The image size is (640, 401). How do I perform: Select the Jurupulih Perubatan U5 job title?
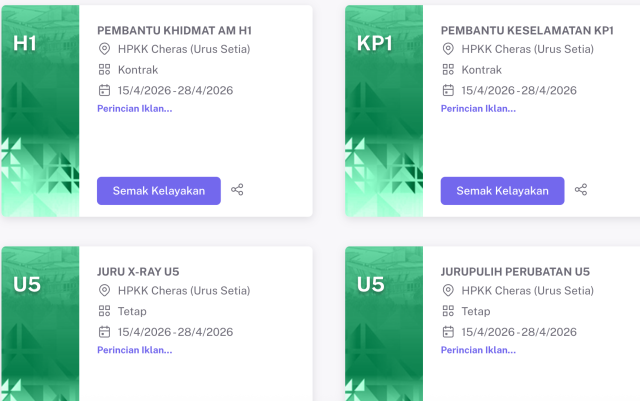click(x=515, y=271)
